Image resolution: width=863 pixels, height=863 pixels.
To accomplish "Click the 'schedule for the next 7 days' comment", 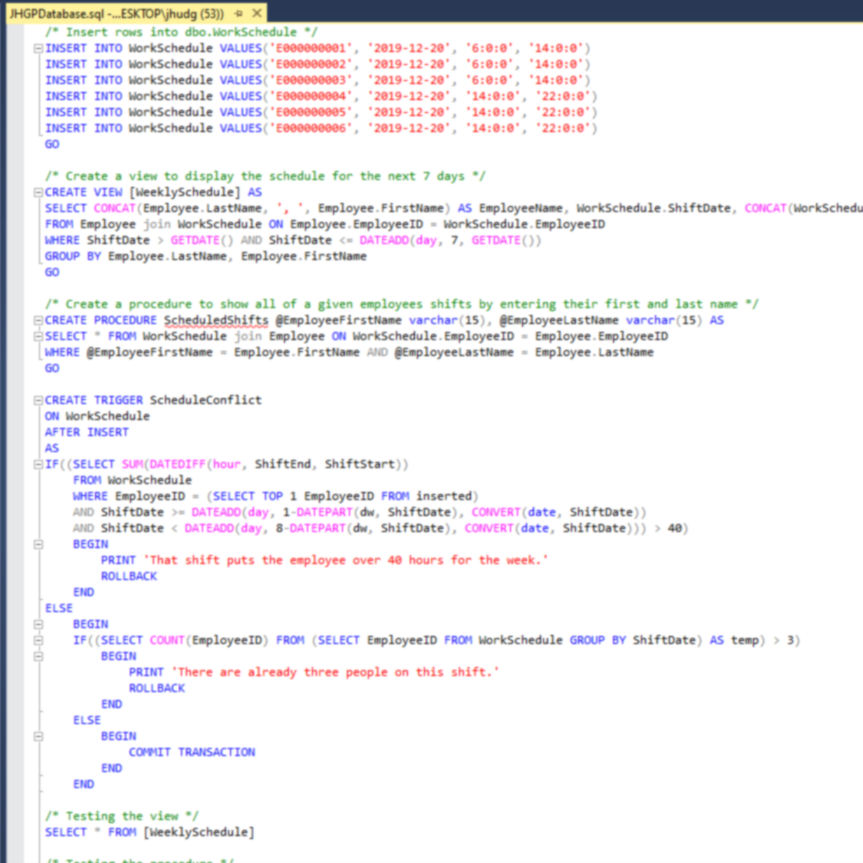I will [265, 176].
